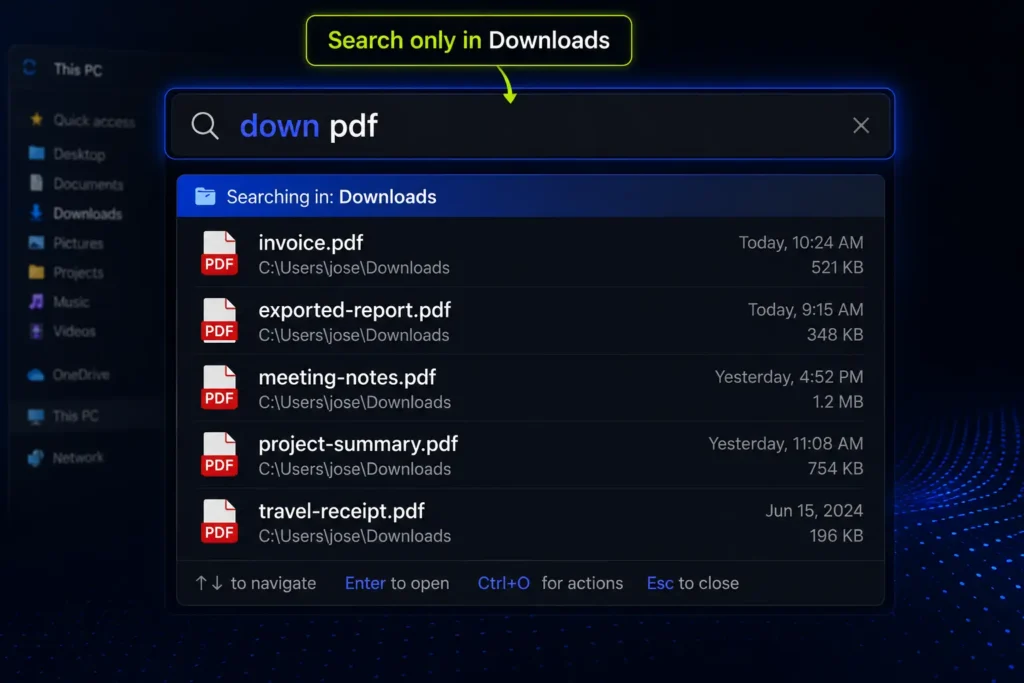Viewport: 1024px width, 683px height.
Task: Click the path under travel-receipt.pdf
Action: (355, 536)
